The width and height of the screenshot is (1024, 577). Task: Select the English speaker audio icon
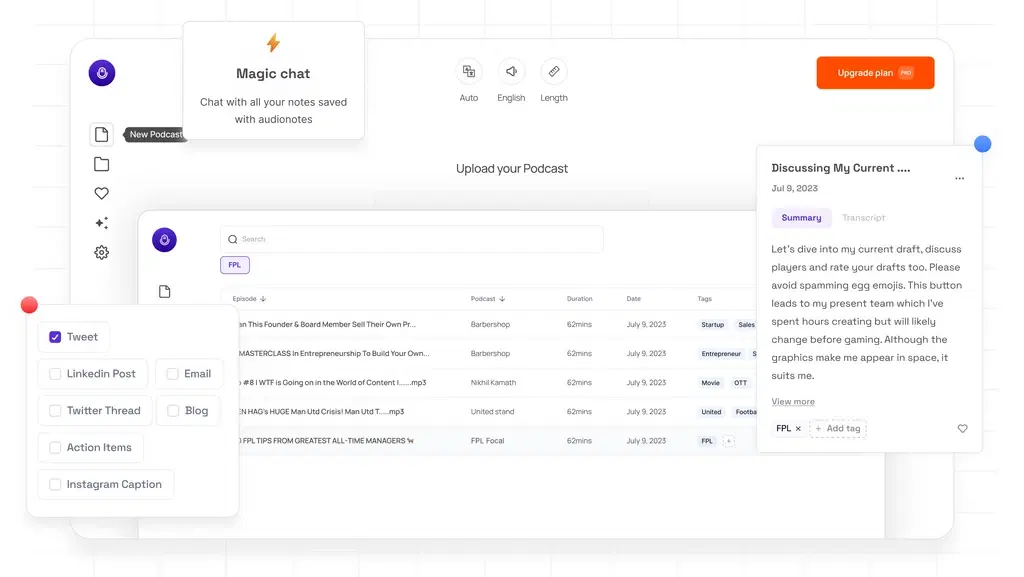[511, 72]
